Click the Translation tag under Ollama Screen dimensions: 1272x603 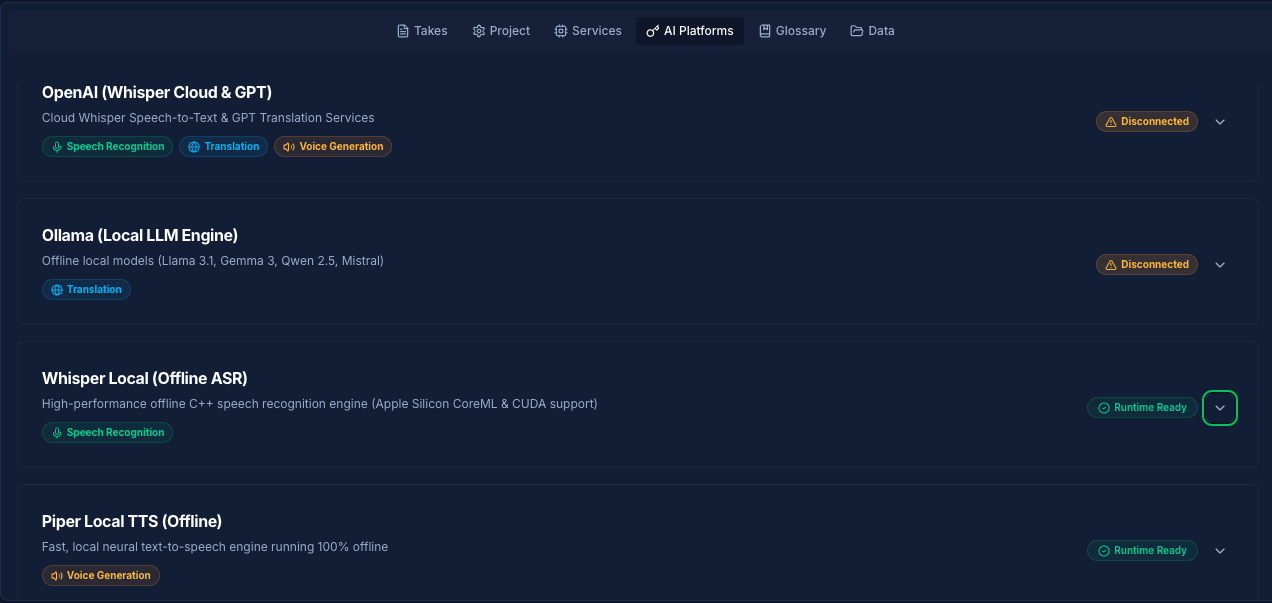pyautogui.click(x=86, y=290)
